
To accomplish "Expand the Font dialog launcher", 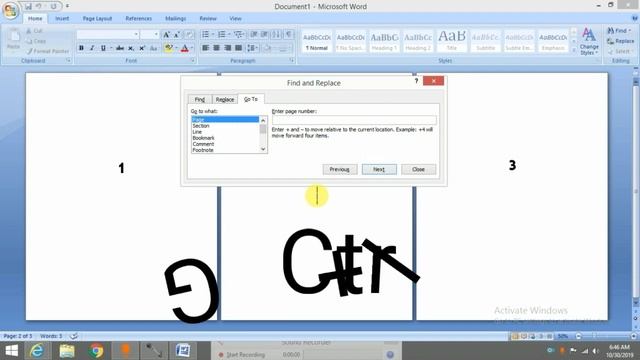I will 193,60.
